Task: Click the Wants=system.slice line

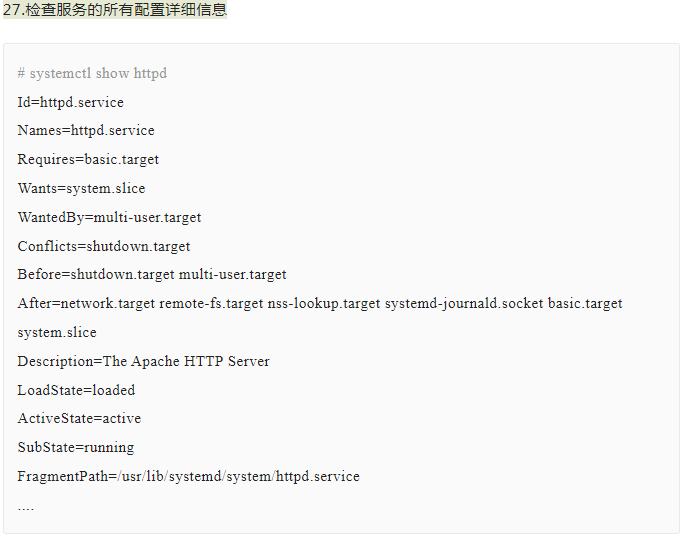Action: (81, 189)
